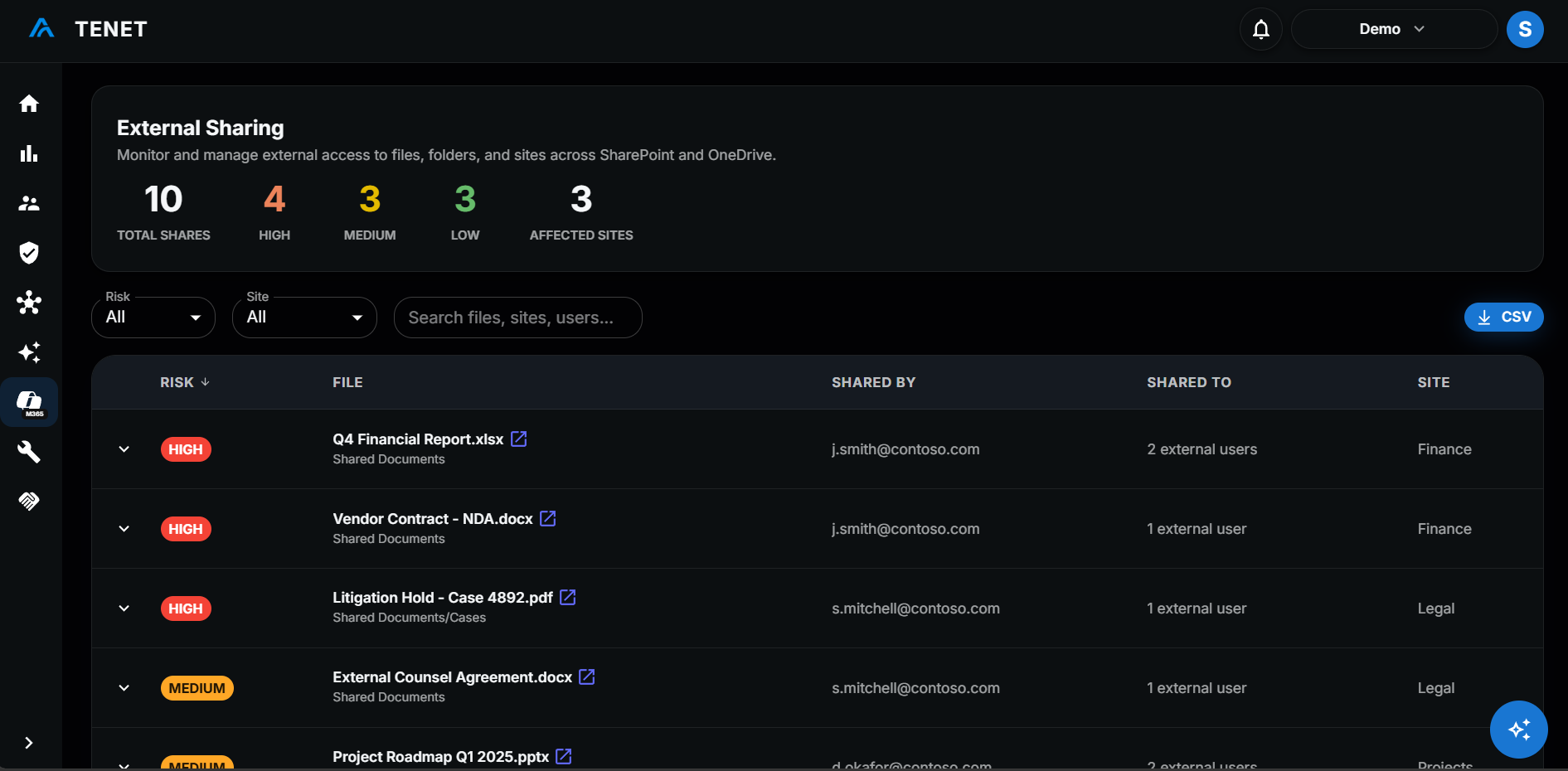Open Vendor Contract NDA external link icon
Screen dimensions: 1568x771
[548, 518]
